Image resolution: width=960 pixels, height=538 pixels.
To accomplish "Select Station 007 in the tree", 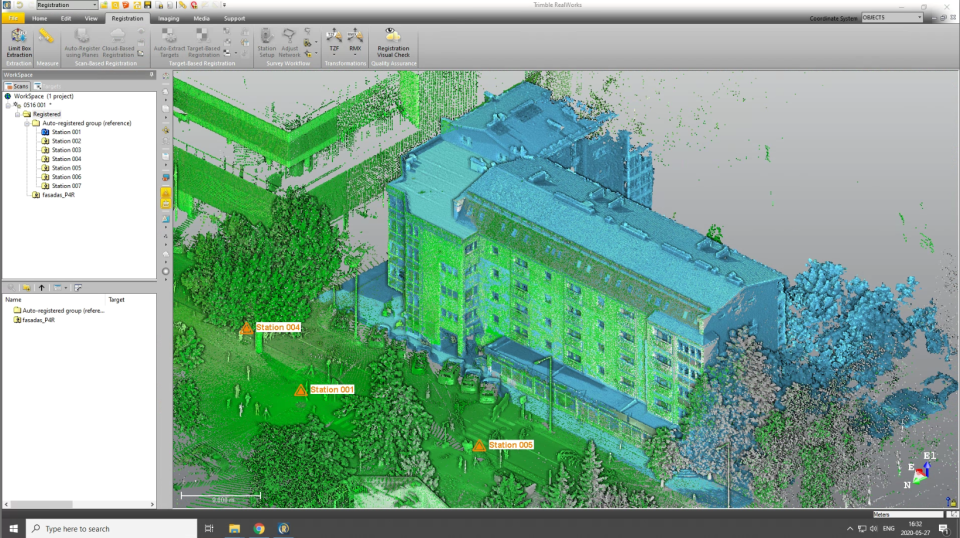I will pyautogui.click(x=66, y=186).
